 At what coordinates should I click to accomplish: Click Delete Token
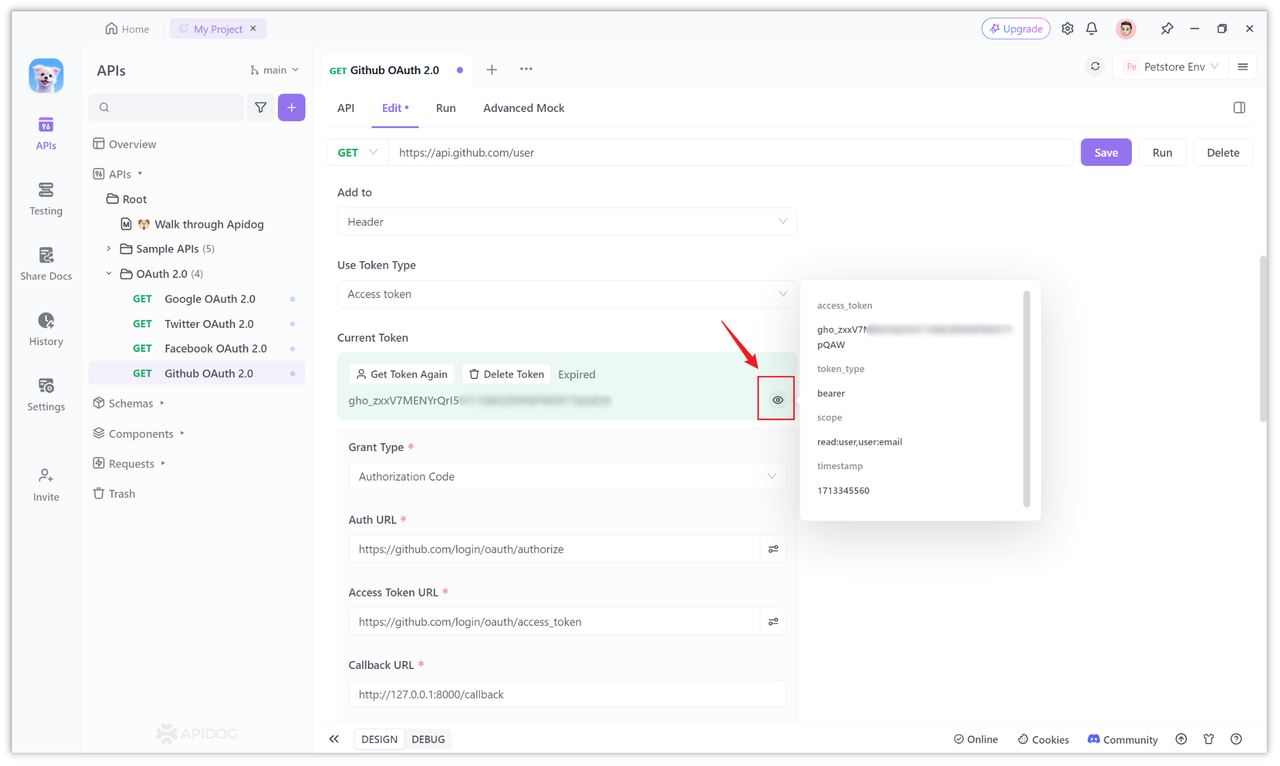pos(507,374)
